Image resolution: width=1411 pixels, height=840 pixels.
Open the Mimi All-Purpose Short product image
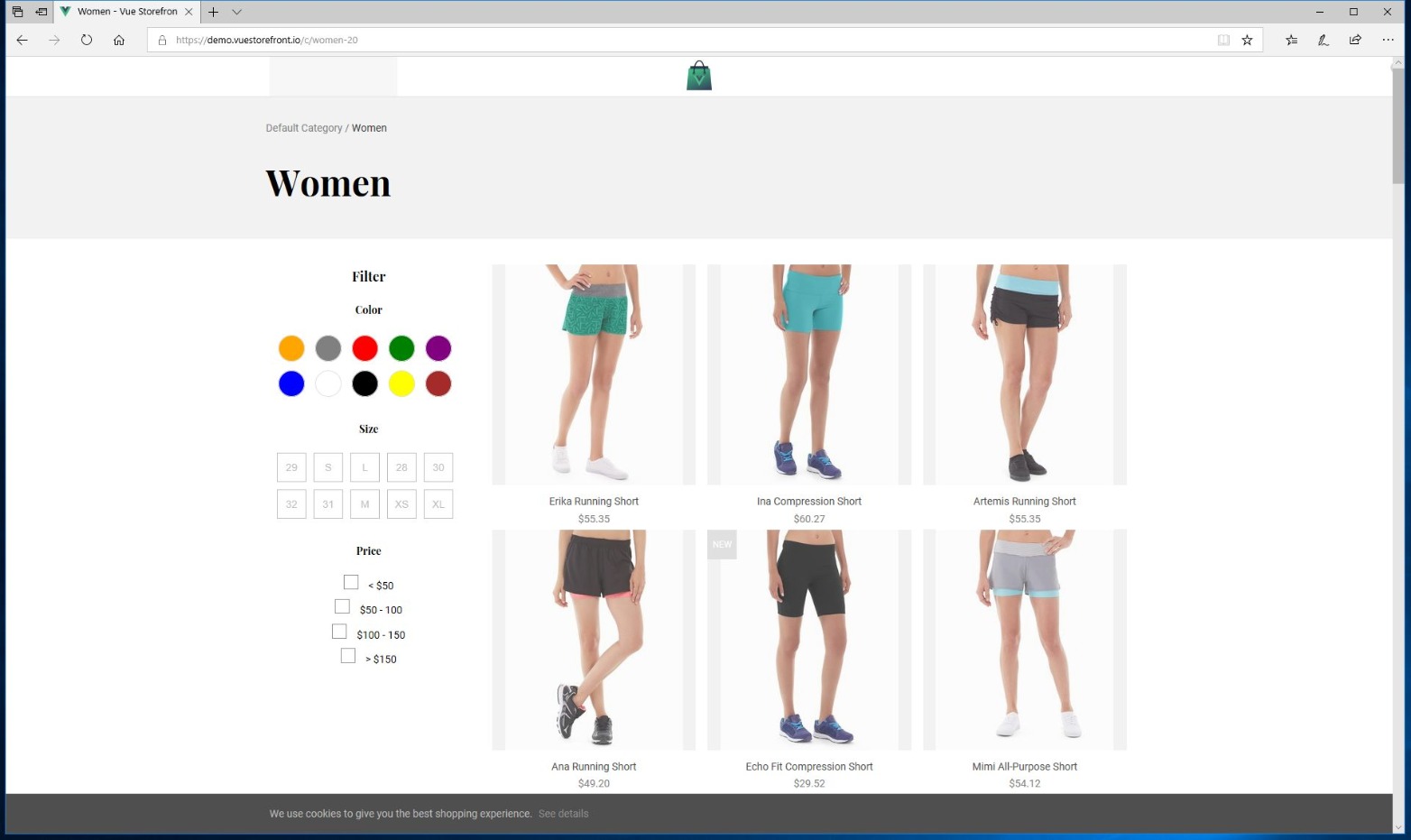pyautogui.click(x=1025, y=640)
